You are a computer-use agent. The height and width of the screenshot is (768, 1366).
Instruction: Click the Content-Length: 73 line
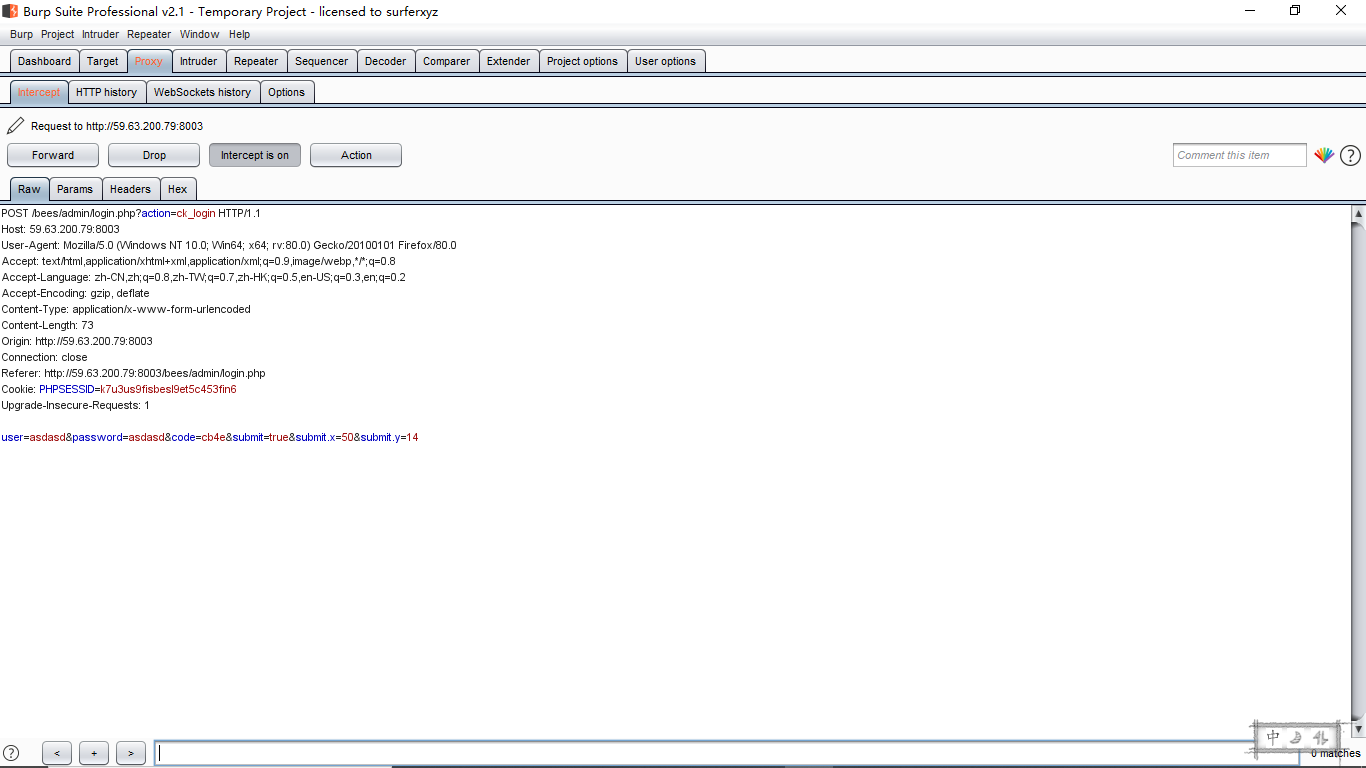click(47, 325)
